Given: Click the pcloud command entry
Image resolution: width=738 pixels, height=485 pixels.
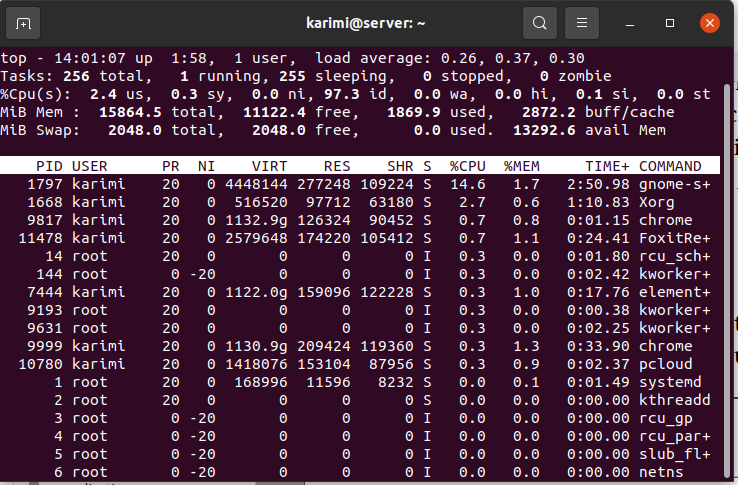Looking at the screenshot, I should [x=666, y=364].
